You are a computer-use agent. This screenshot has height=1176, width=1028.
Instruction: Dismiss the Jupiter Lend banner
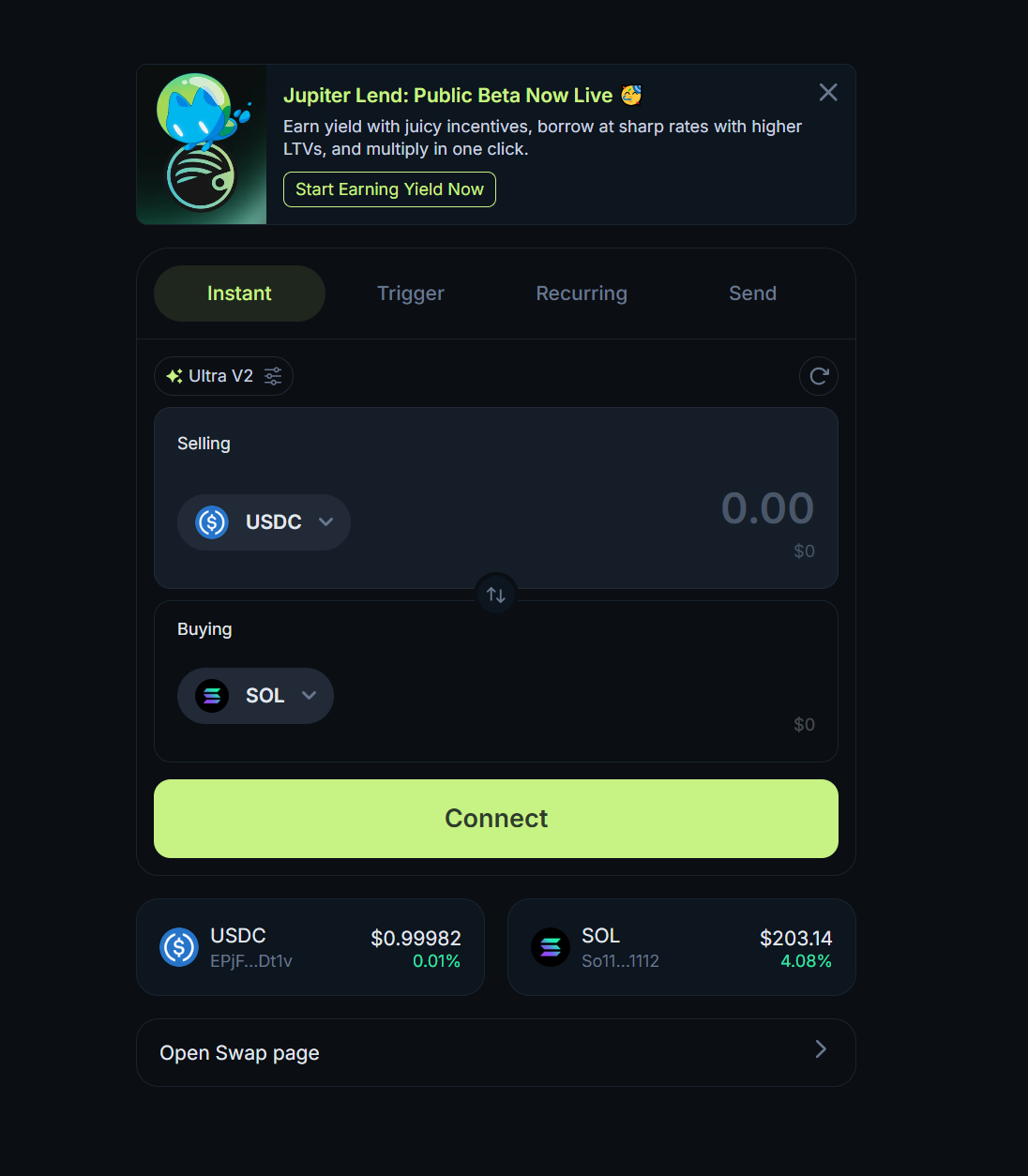pos(828,92)
